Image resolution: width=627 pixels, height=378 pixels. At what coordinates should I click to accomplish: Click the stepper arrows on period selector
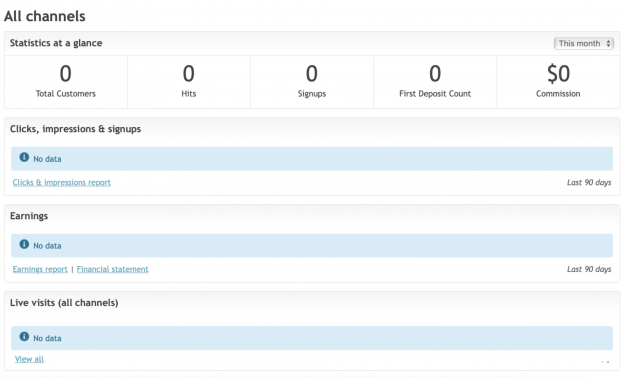[608, 43]
